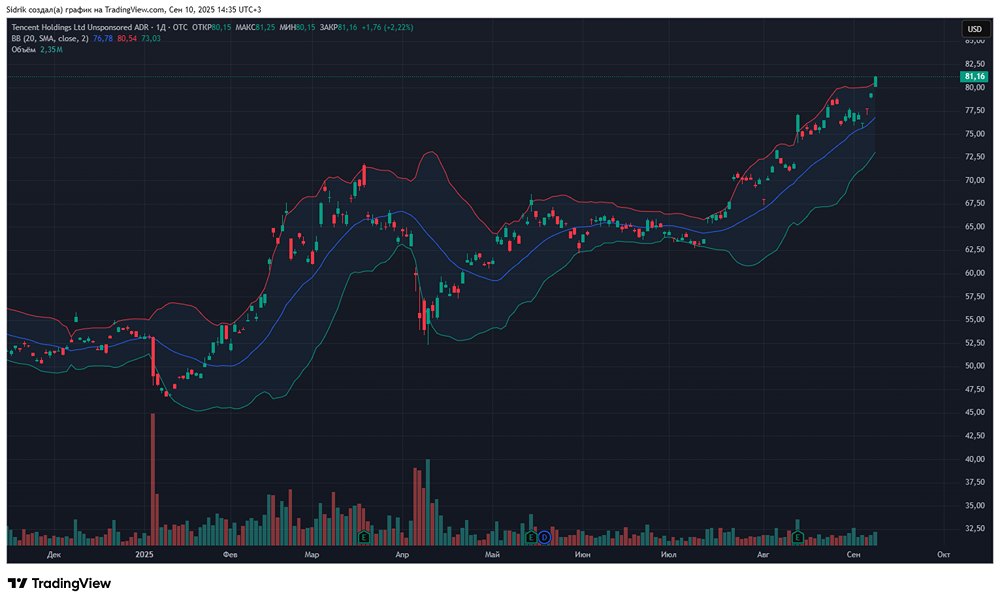Screen dimensions: 1000x603
Task: Select the BB (20, SMA, close, 2) indicator legend
Action: [50, 38]
